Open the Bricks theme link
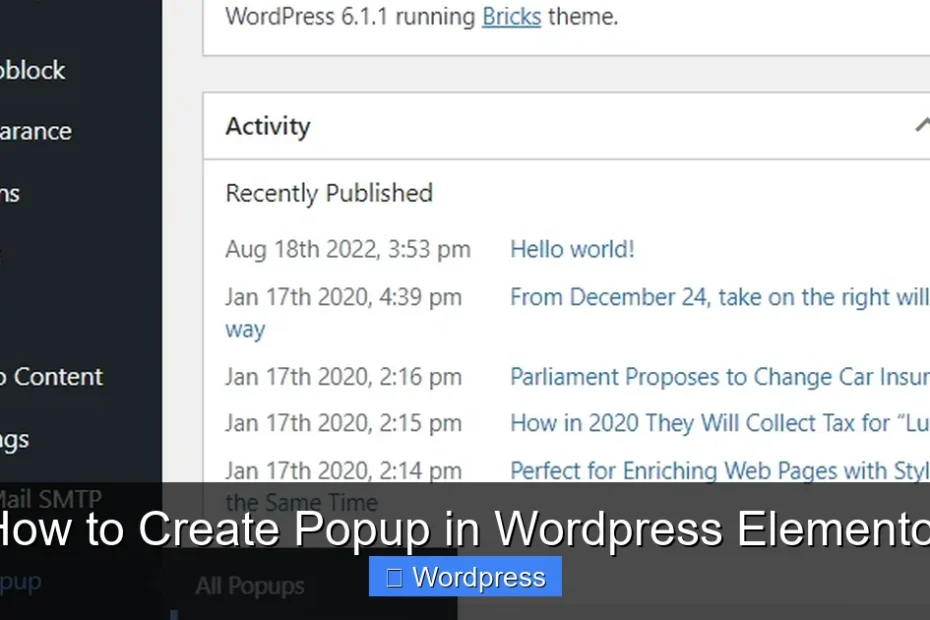 pyautogui.click(x=511, y=17)
